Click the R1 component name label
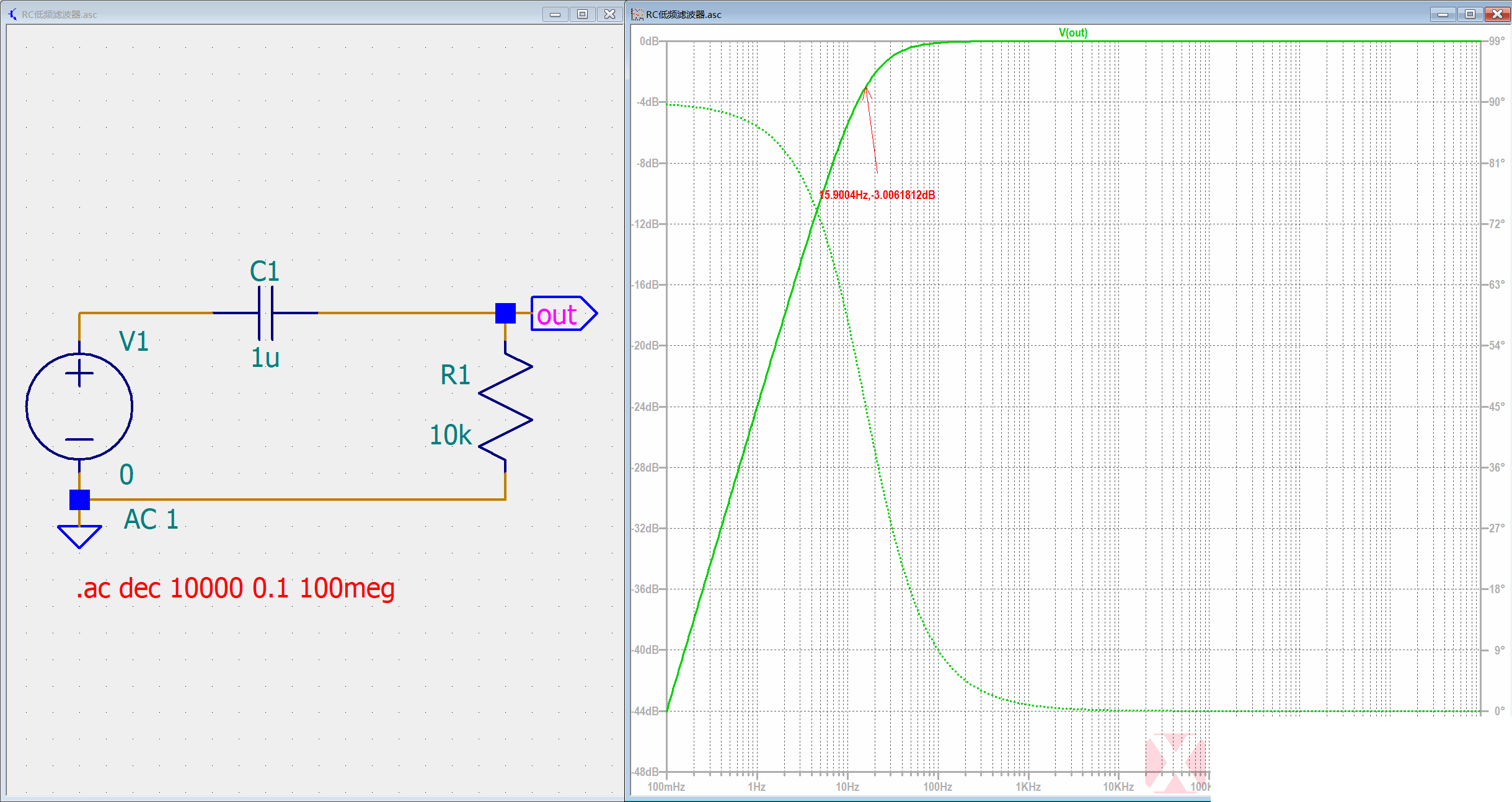This screenshot has width=1512, height=802. (456, 375)
